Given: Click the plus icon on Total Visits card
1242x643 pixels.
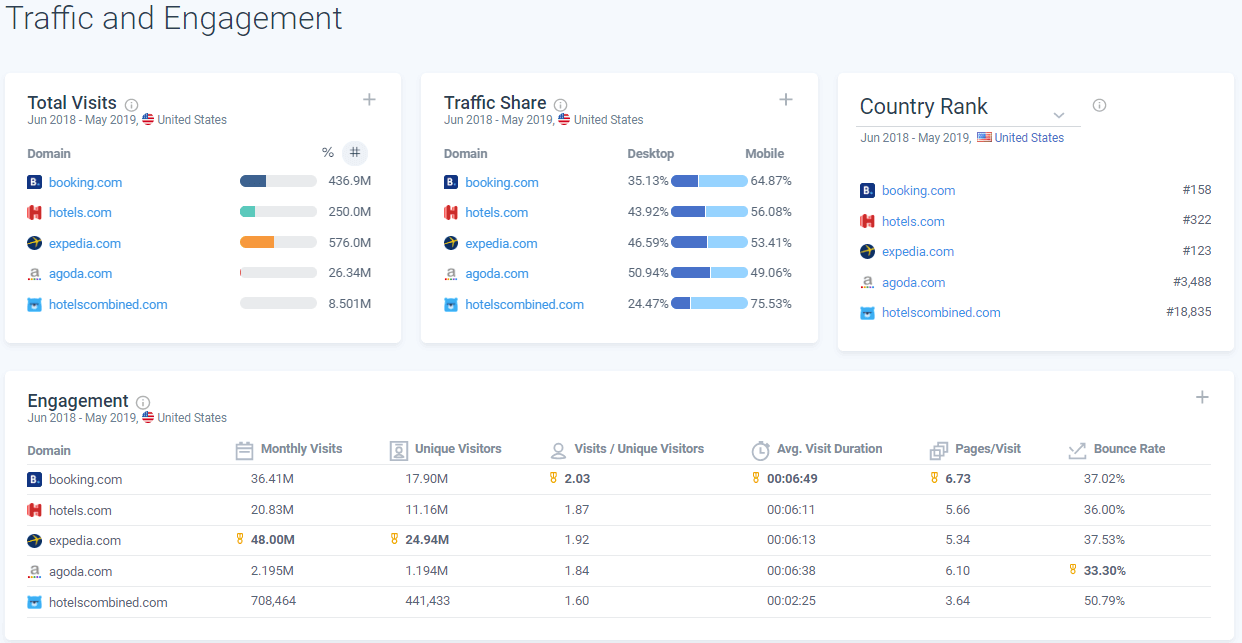Looking at the screenshot, I should [x=369, y=99].
